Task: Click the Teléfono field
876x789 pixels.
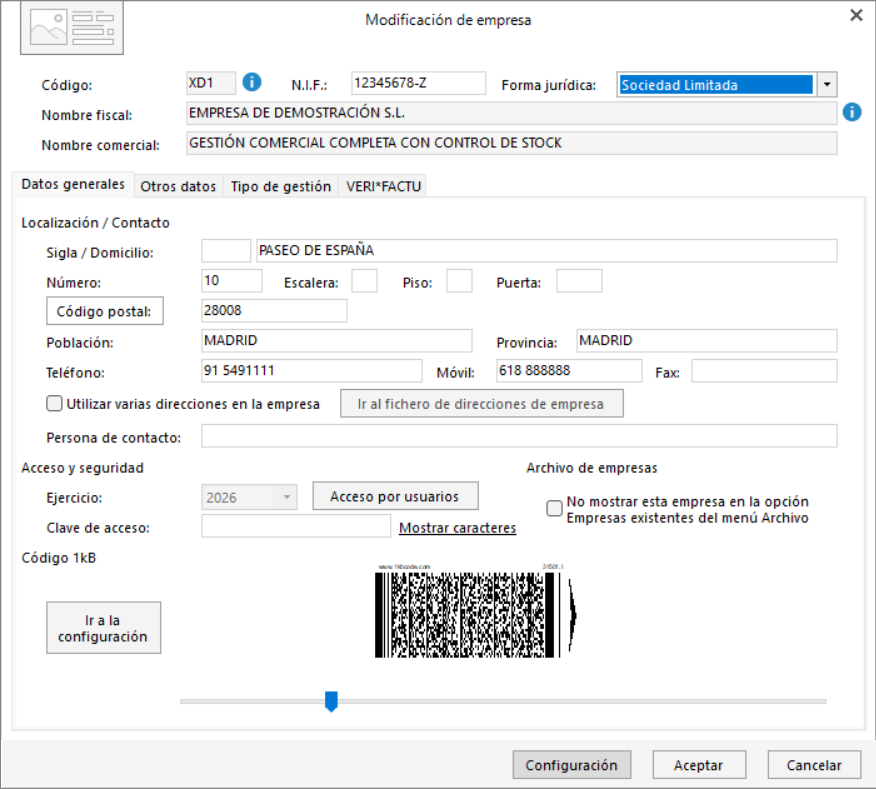Action: (x=312, y=370)
